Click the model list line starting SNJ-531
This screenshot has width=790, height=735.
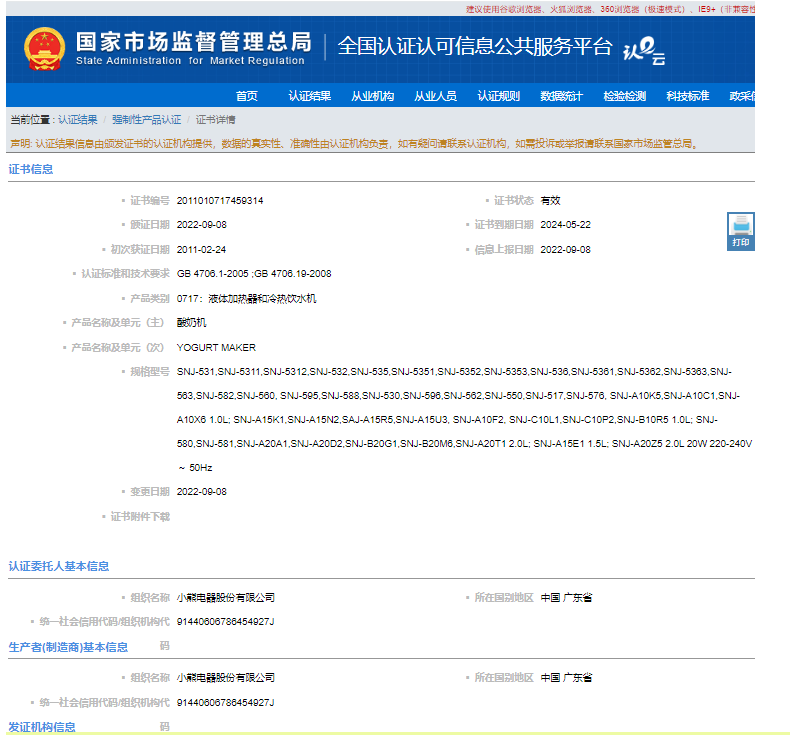(454, 372)
